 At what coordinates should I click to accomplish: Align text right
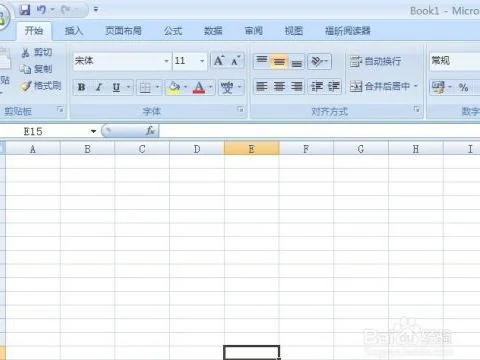(296, 87)
